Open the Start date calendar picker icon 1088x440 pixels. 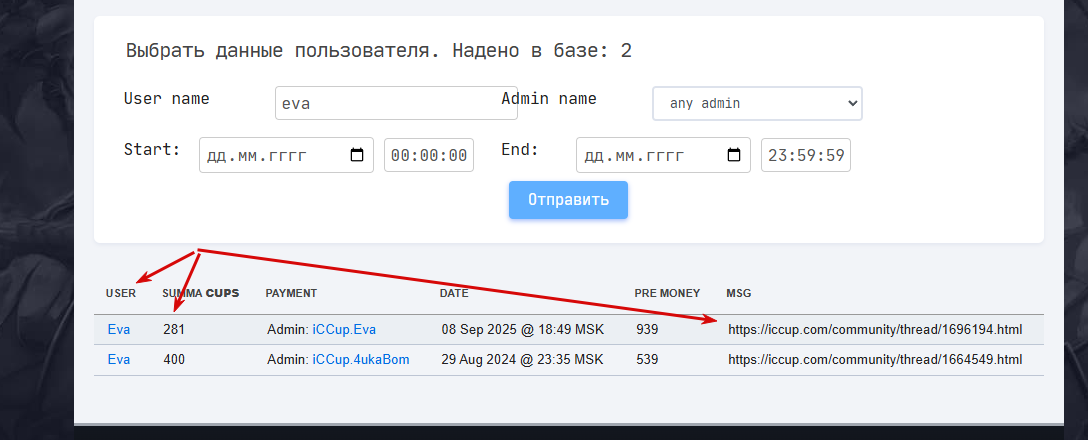pos(357,155)
